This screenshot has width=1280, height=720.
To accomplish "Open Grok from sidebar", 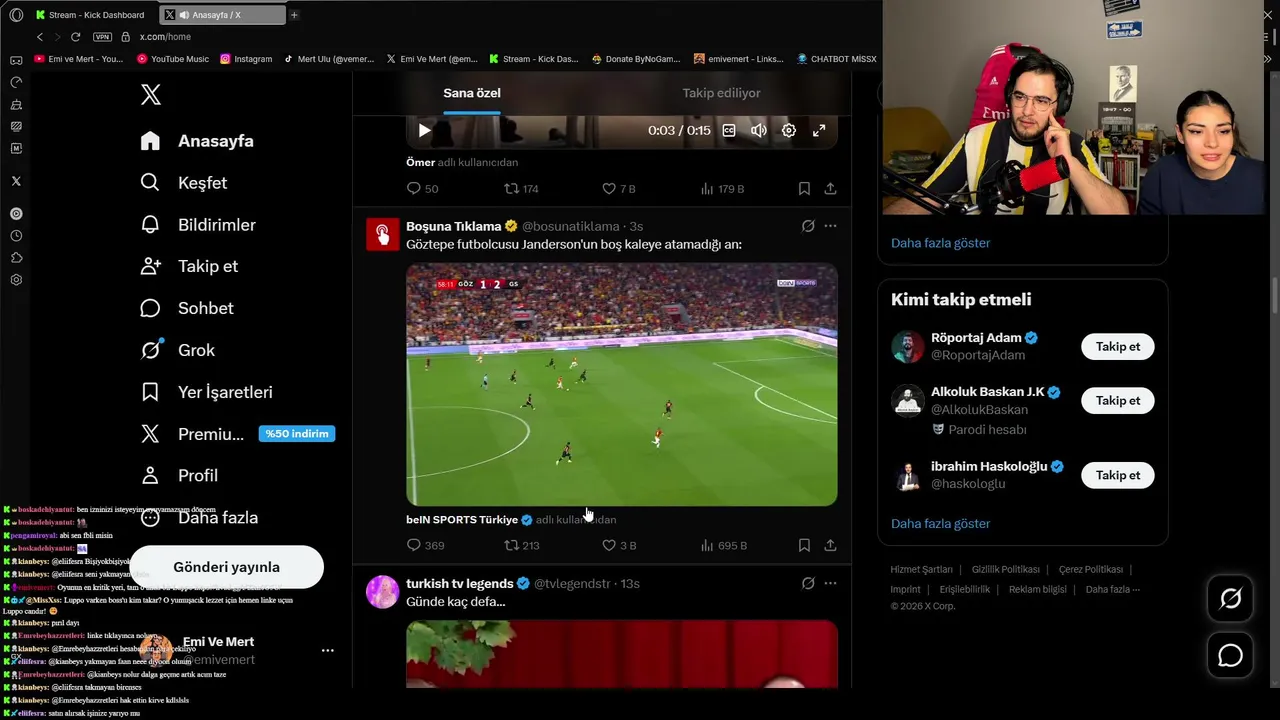I will [x=178, y=350].
